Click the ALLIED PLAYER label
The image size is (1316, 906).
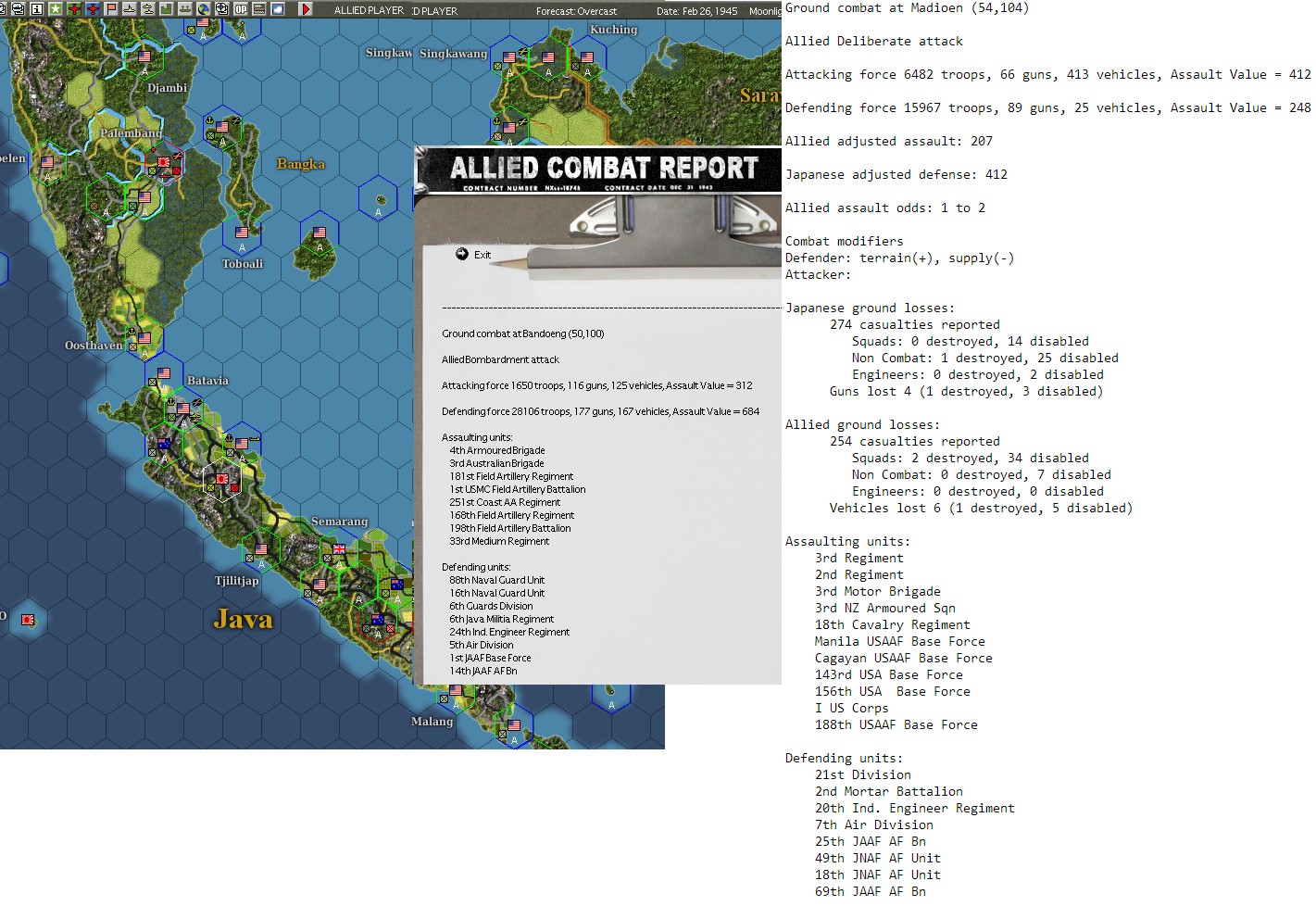click(x=369, y=10)
